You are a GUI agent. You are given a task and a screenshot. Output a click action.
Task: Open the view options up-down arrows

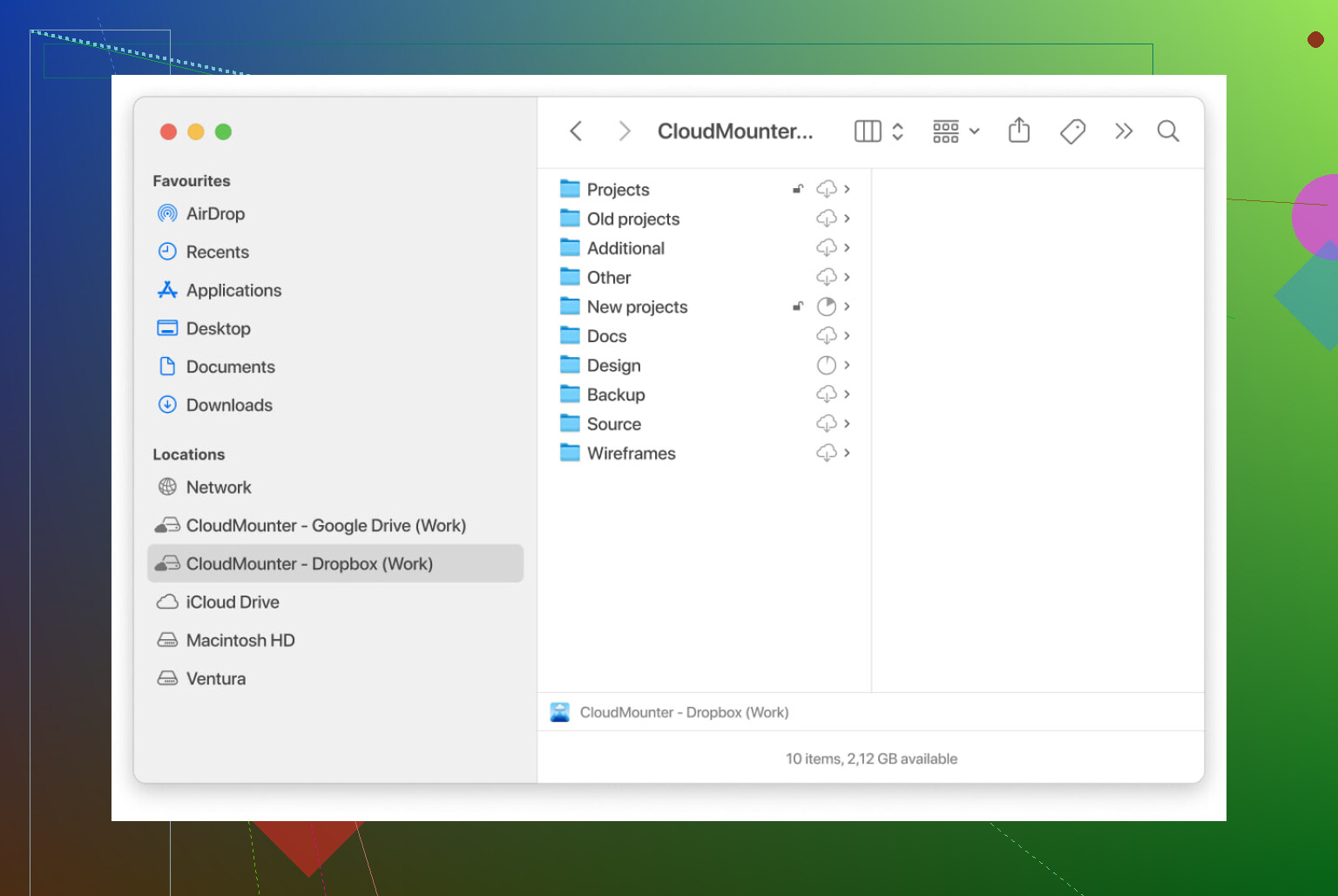898,131
